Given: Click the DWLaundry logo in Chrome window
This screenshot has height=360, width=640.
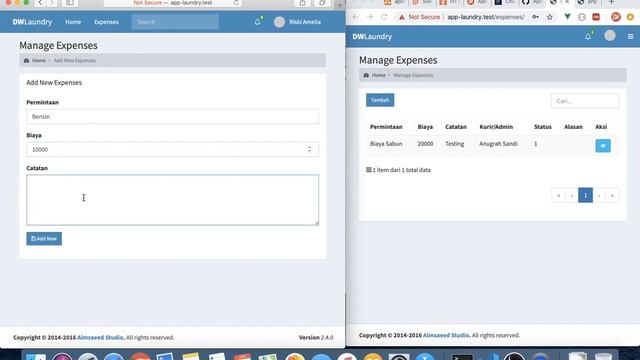Looking at the screenshot, I should click(x=372, y=37).
